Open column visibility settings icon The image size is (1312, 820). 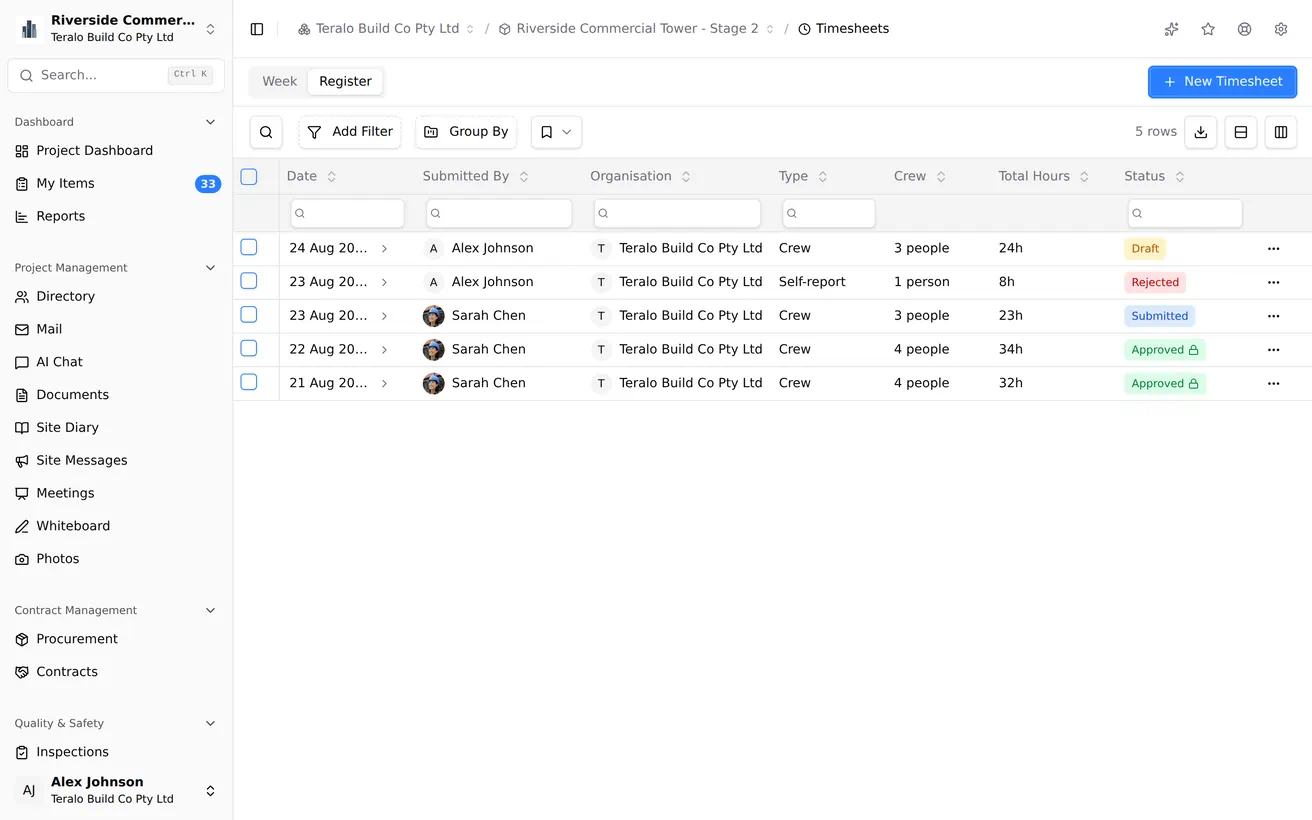(x=1281, y=132)
